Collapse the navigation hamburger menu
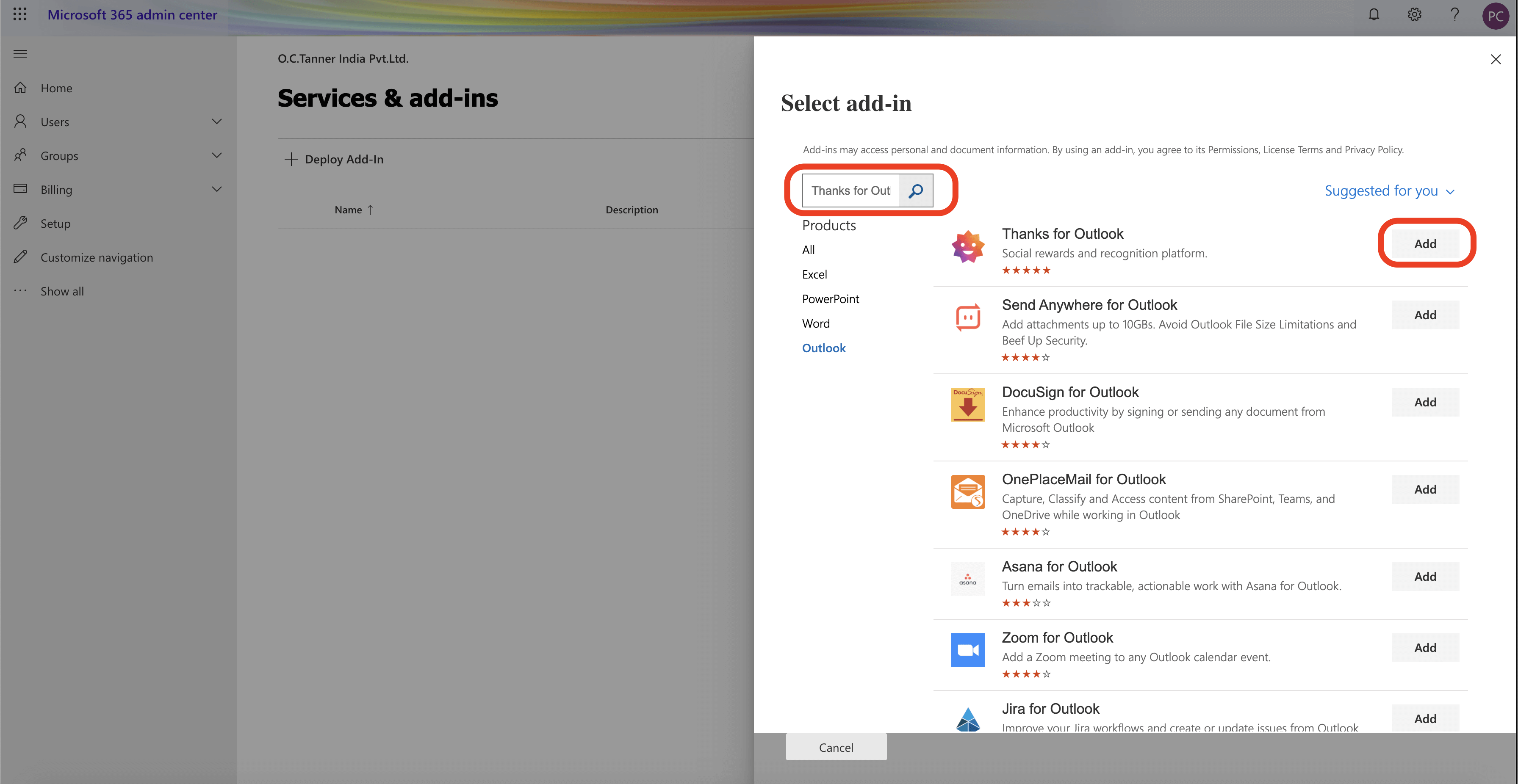The height and width of the screenshot is (784, 1518). (20, 54)
